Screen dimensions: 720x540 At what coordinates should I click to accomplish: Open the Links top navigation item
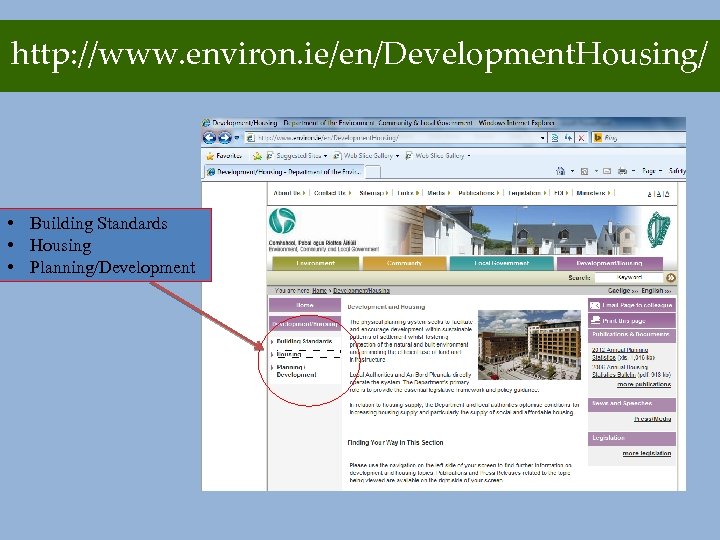(x=405, y=193)
